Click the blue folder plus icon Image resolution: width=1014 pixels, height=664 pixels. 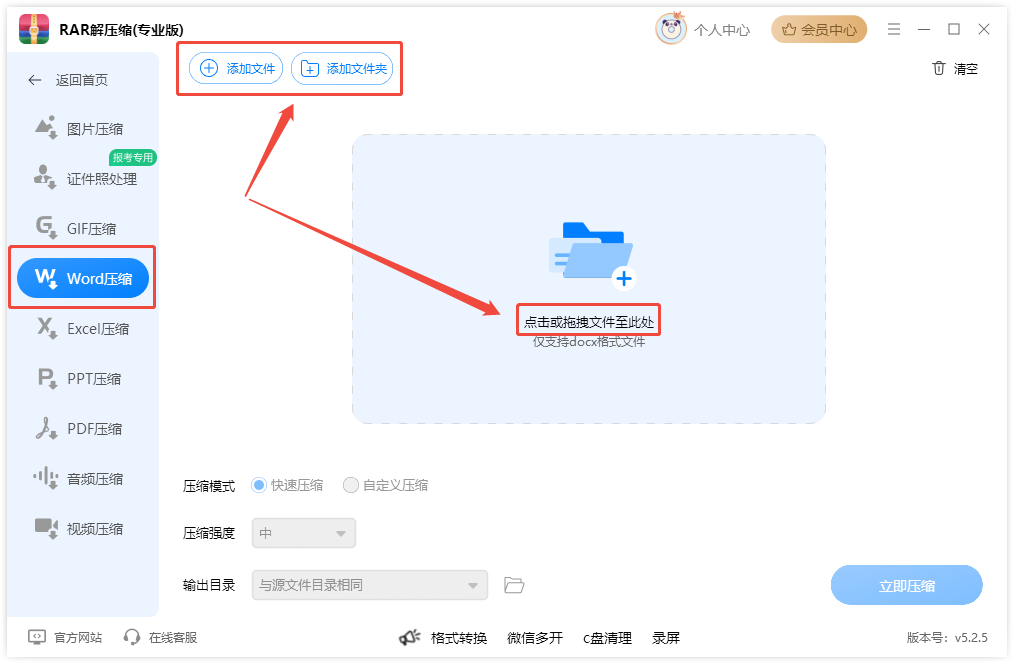point(592,255)
